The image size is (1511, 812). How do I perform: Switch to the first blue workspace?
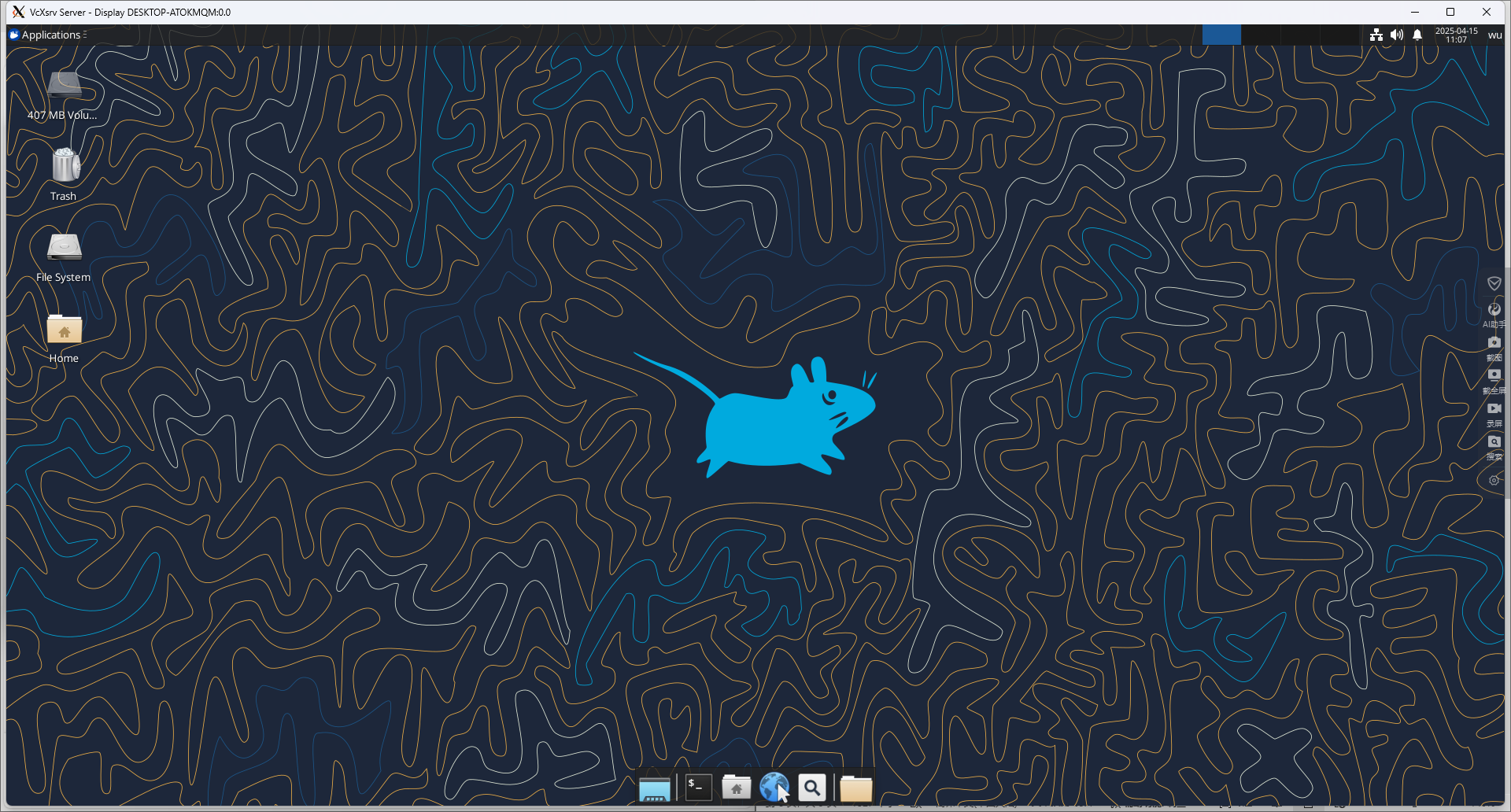tap(1221, 35)
